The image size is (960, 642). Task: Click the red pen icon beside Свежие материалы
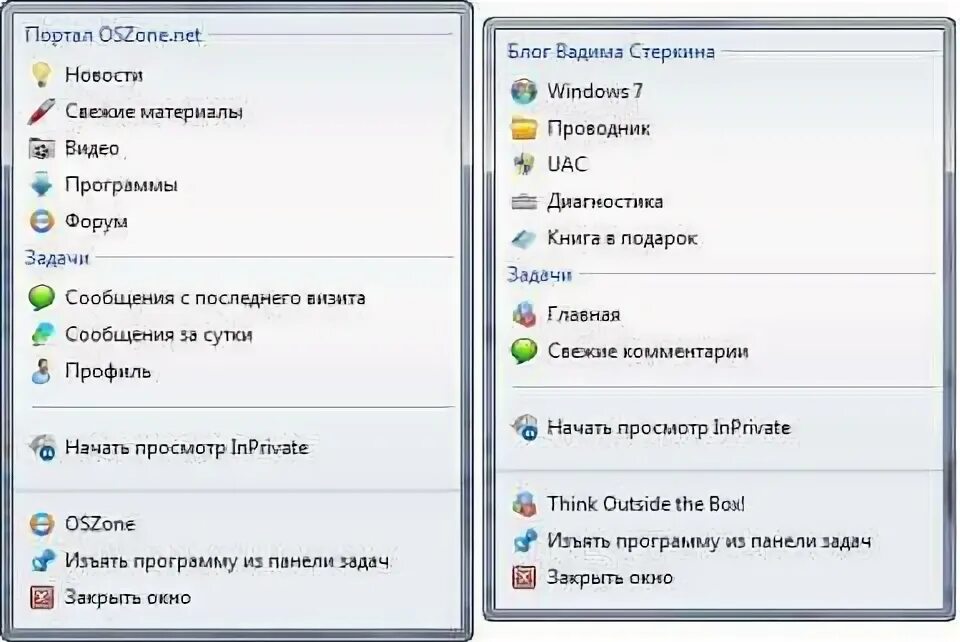[x=41, y=111]
